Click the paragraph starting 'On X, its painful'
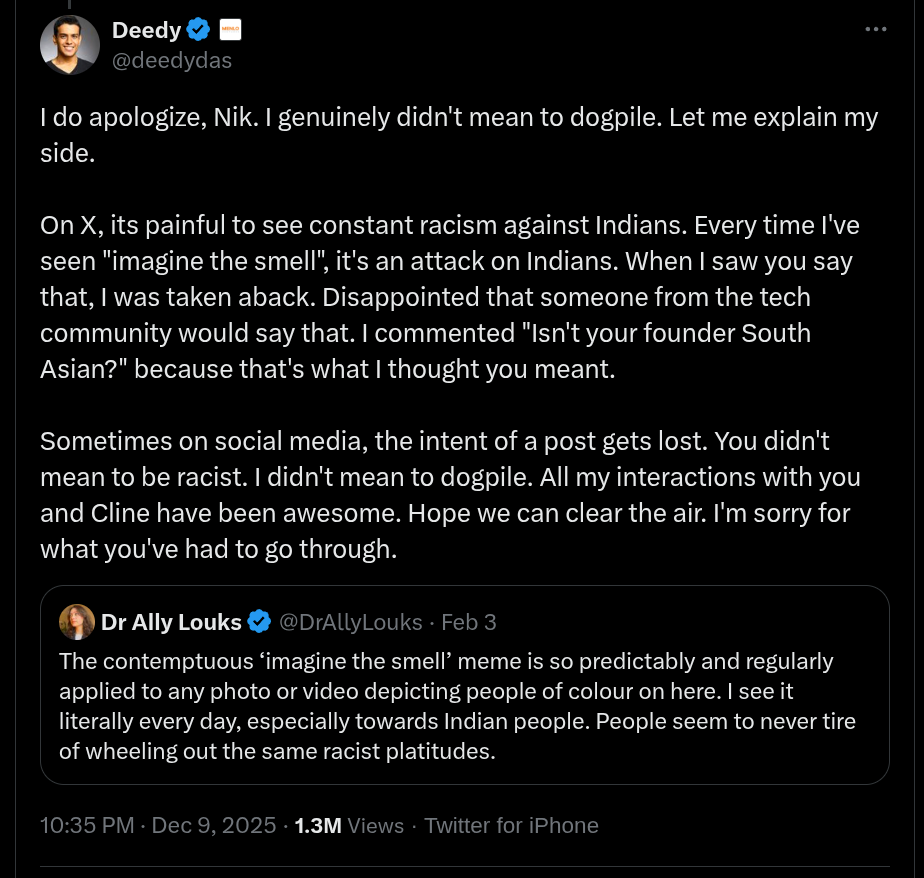This screenshot has height=878, width=924. (x=450, y=297)
